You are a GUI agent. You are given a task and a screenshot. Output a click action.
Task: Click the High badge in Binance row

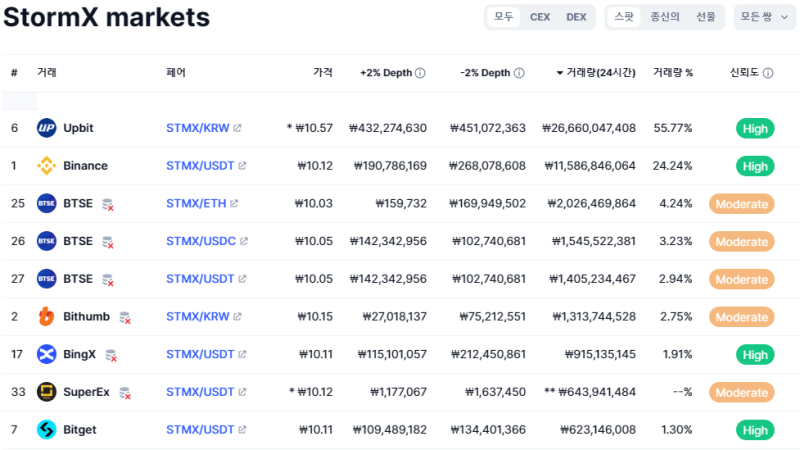click(755, 166)
